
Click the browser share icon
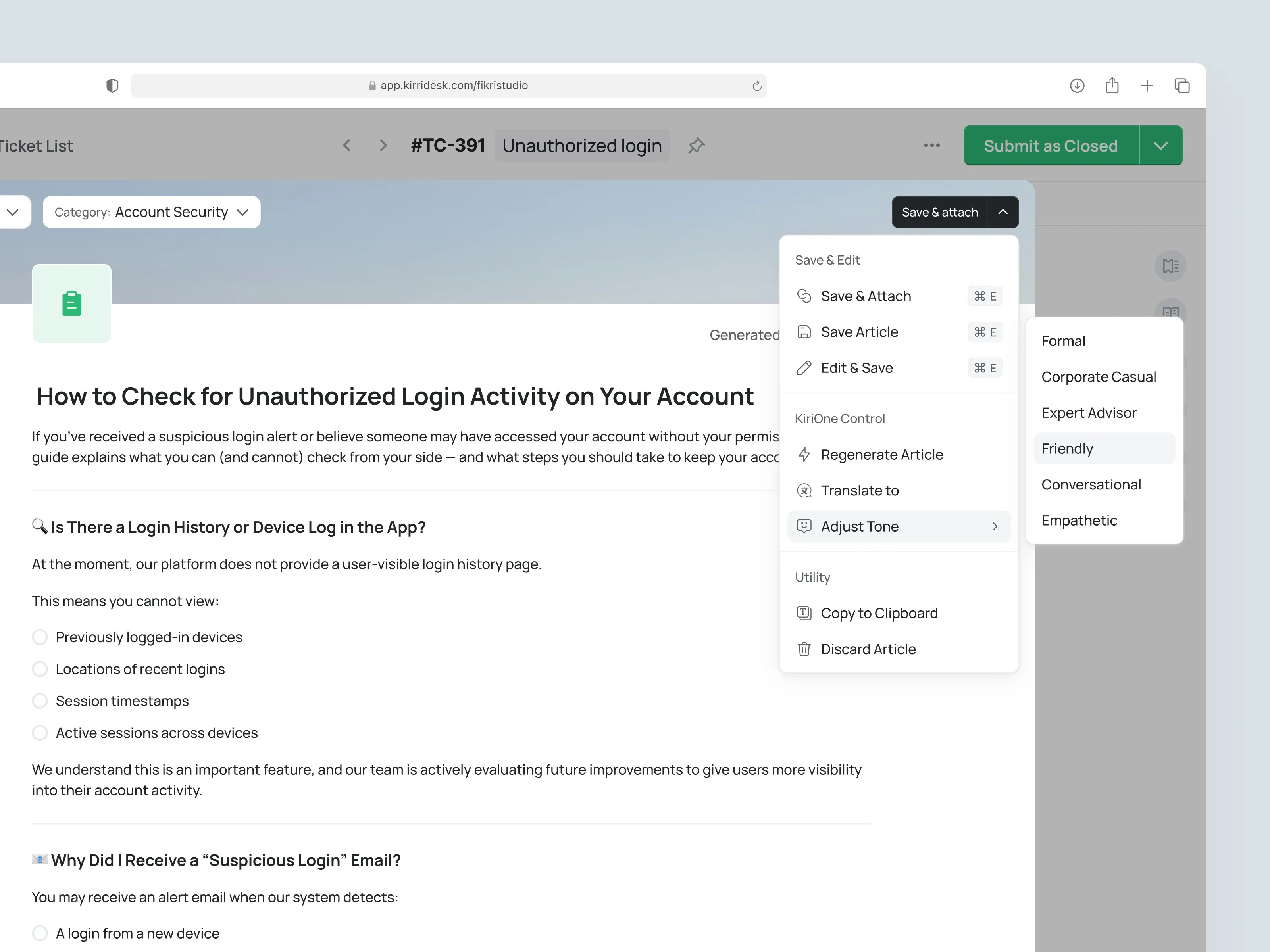click(x=1112, y=85)
